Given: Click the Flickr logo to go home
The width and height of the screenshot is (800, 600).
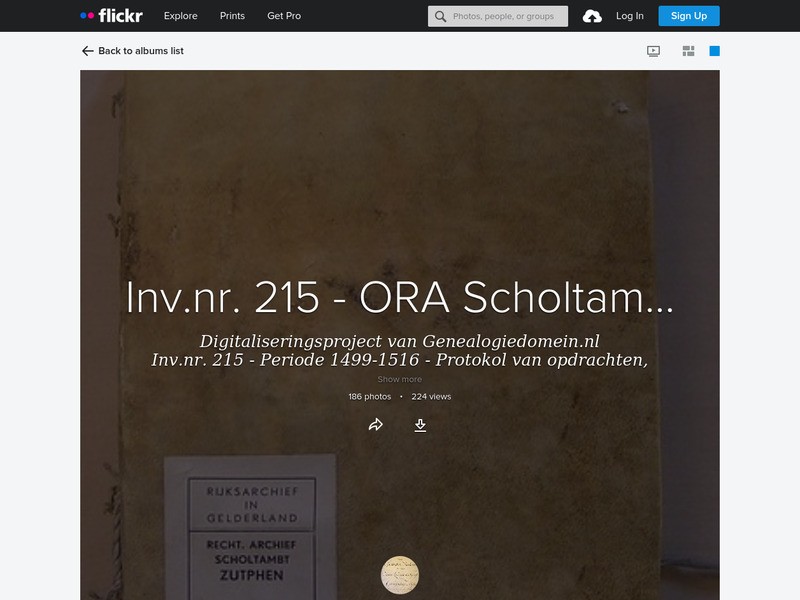Looking at the screenshot, I should coord(110,15).
